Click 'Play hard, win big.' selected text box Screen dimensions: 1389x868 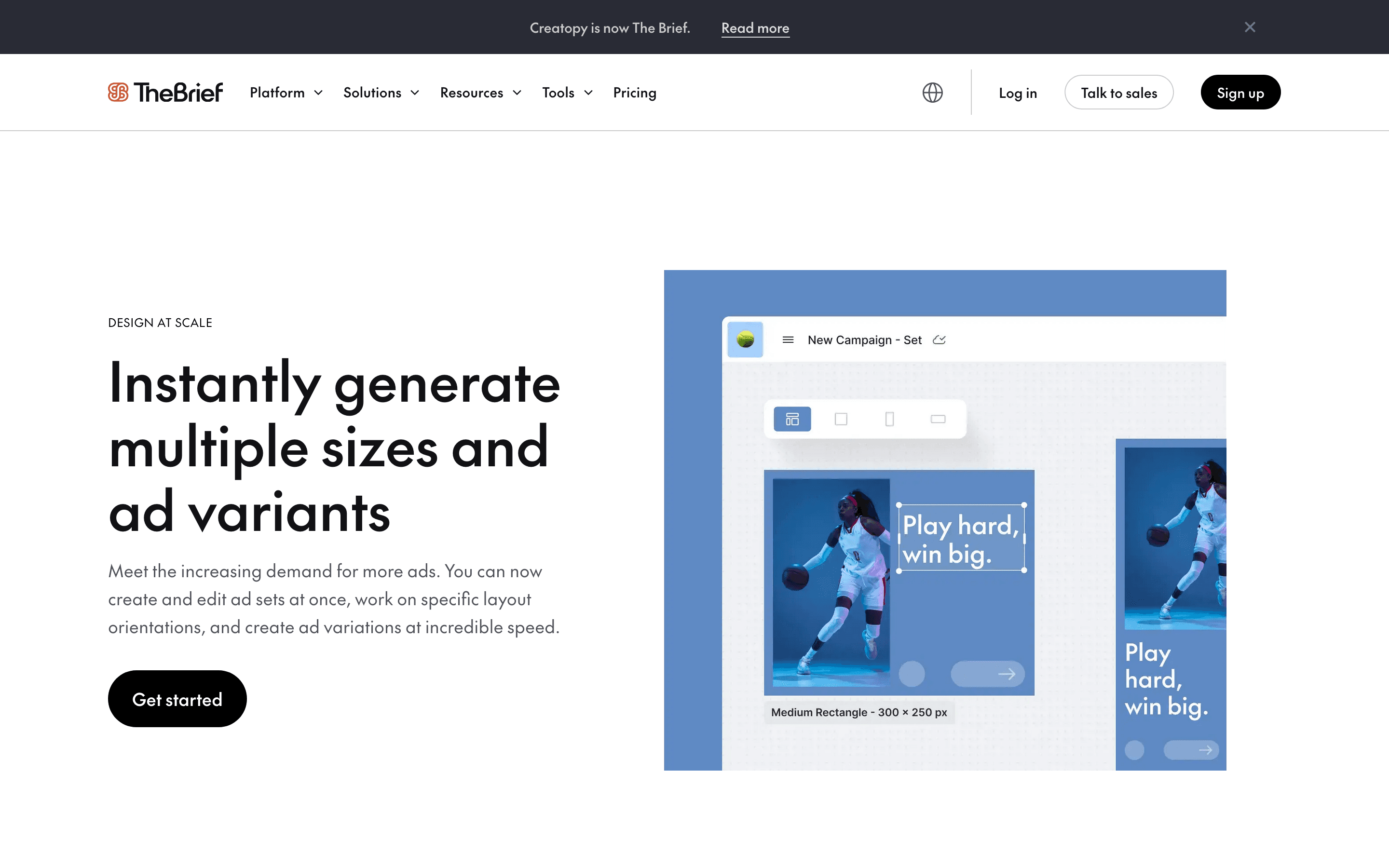pos(961,538)
